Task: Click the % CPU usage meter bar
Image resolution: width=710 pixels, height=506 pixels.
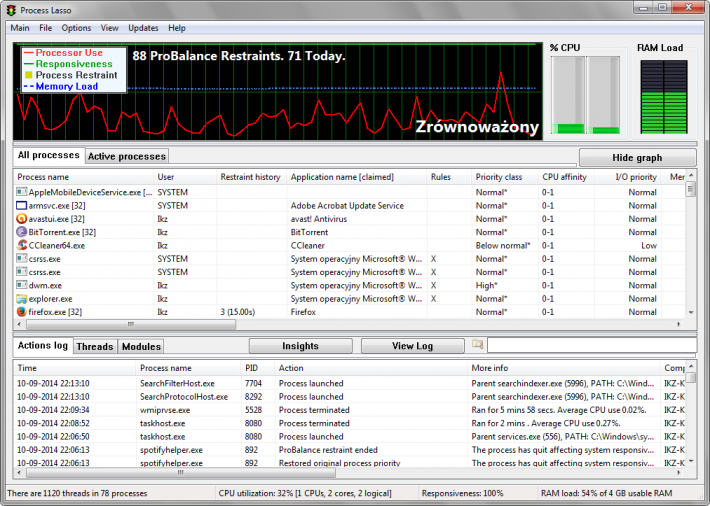Action: coord(585,95)
